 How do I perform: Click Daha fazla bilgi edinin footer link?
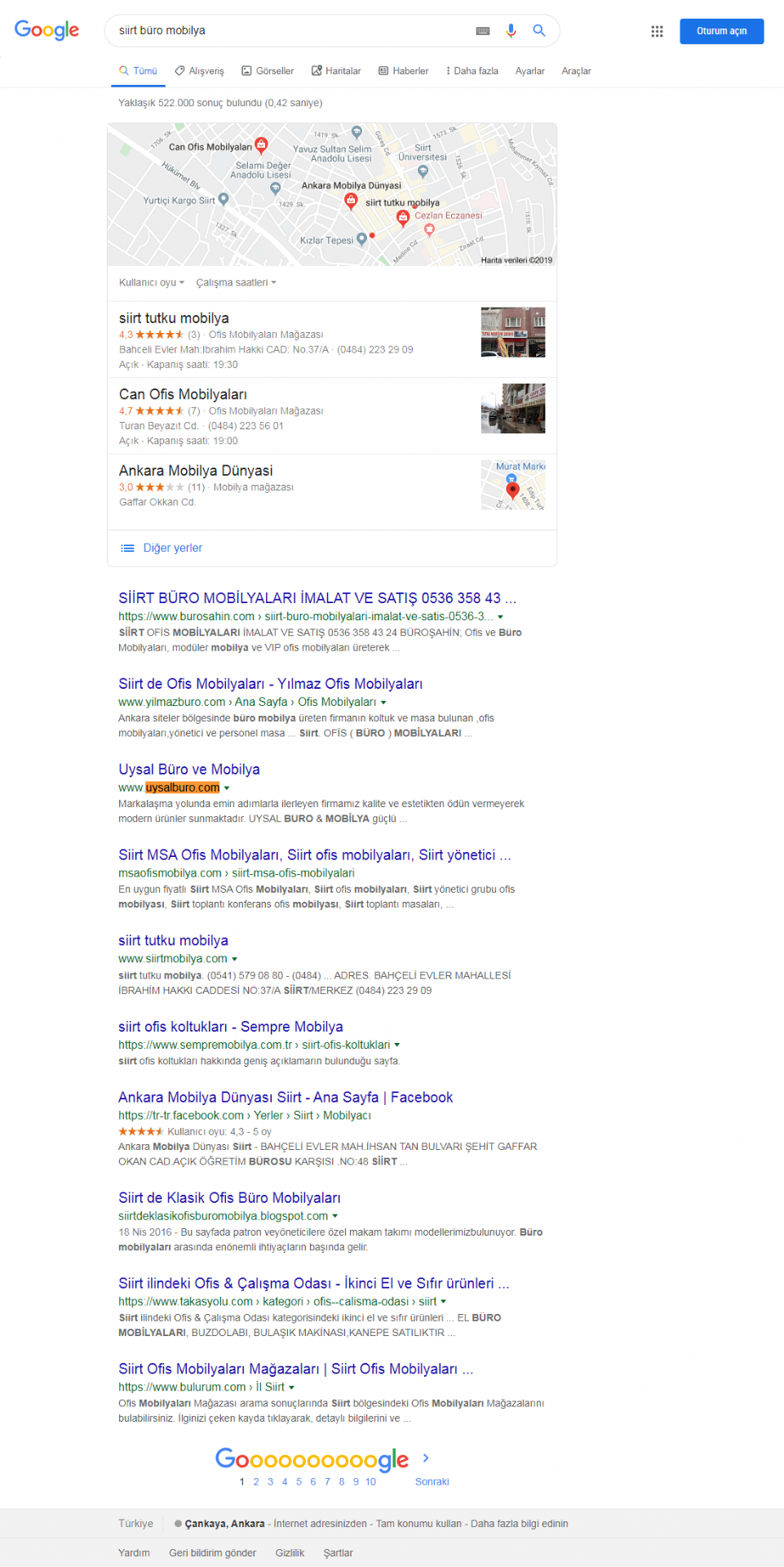pyautogui.click(x=520, y=1524)
